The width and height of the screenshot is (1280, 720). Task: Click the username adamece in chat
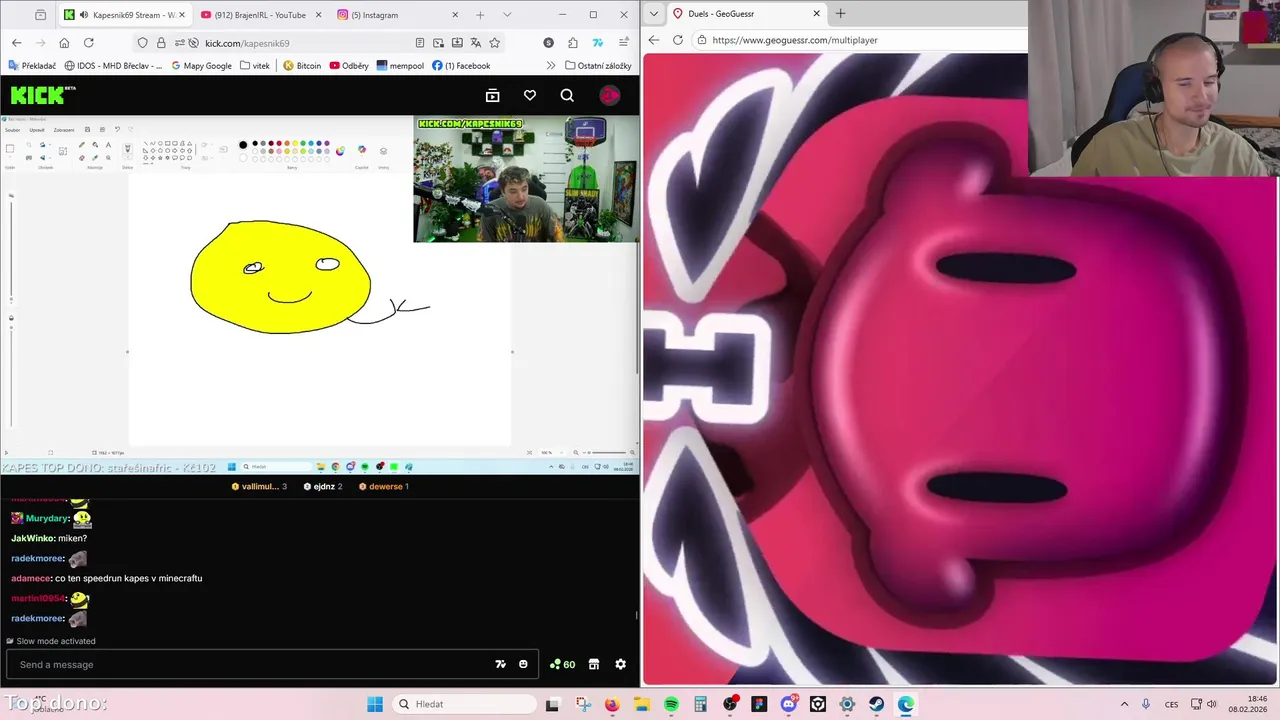30,578
